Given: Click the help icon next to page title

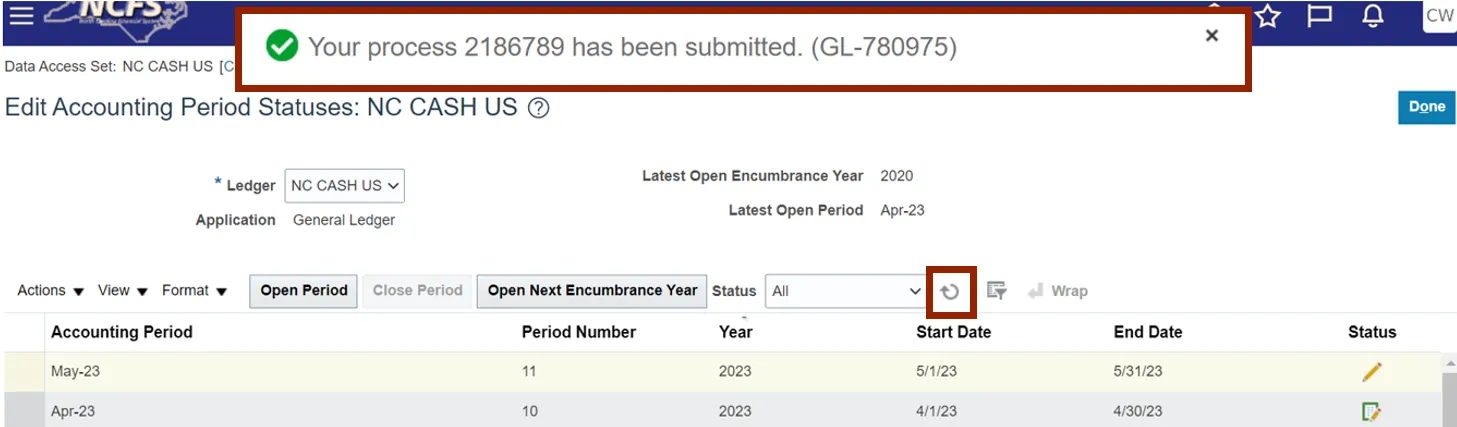Looking at the screenshot, I should [538, 108].
